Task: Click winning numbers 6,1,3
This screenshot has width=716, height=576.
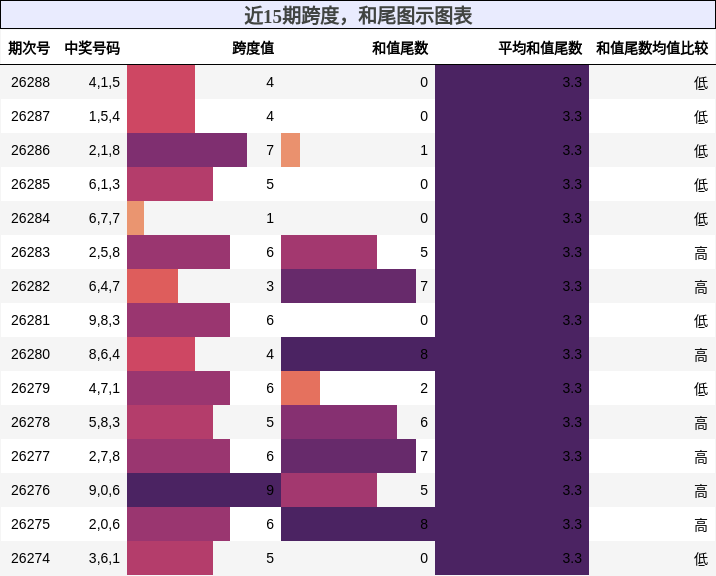Action: coord(104,184)
